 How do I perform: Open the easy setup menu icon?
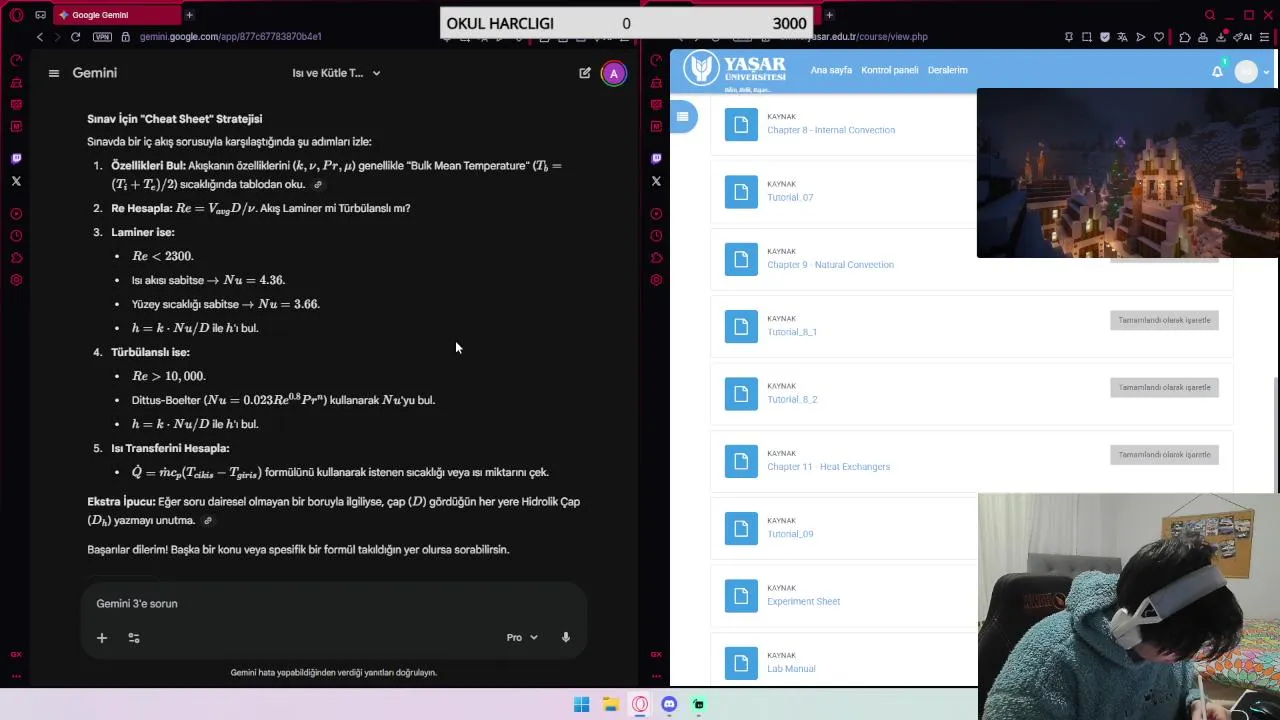(1265, 37)
